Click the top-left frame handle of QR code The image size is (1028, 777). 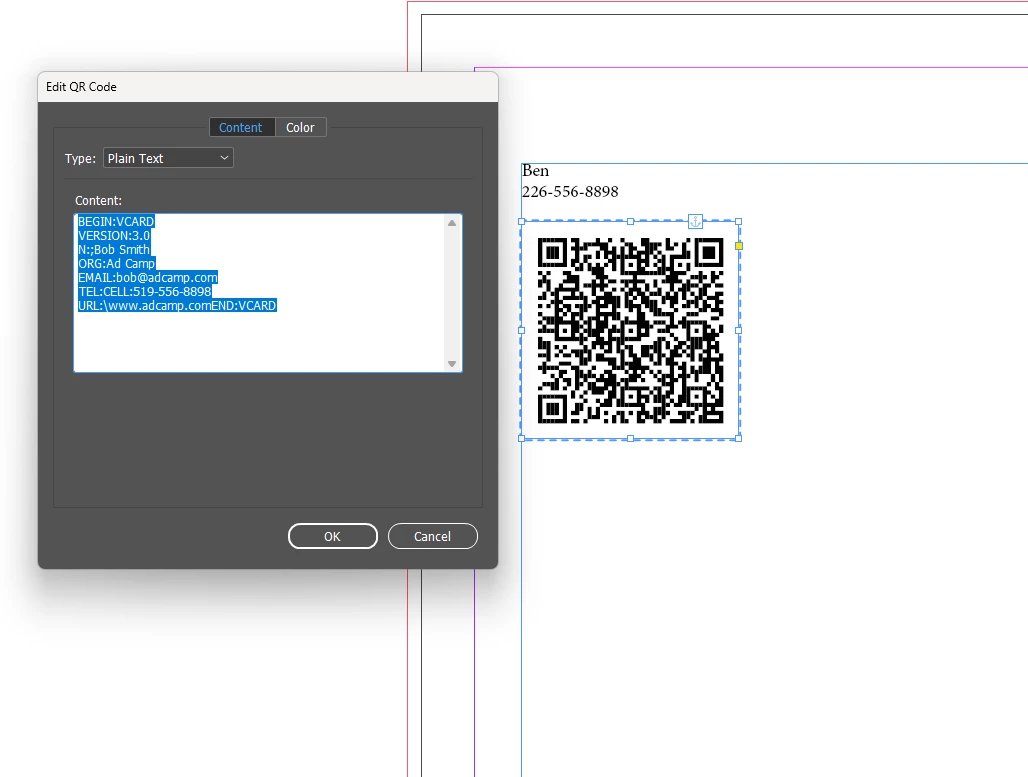522,222
